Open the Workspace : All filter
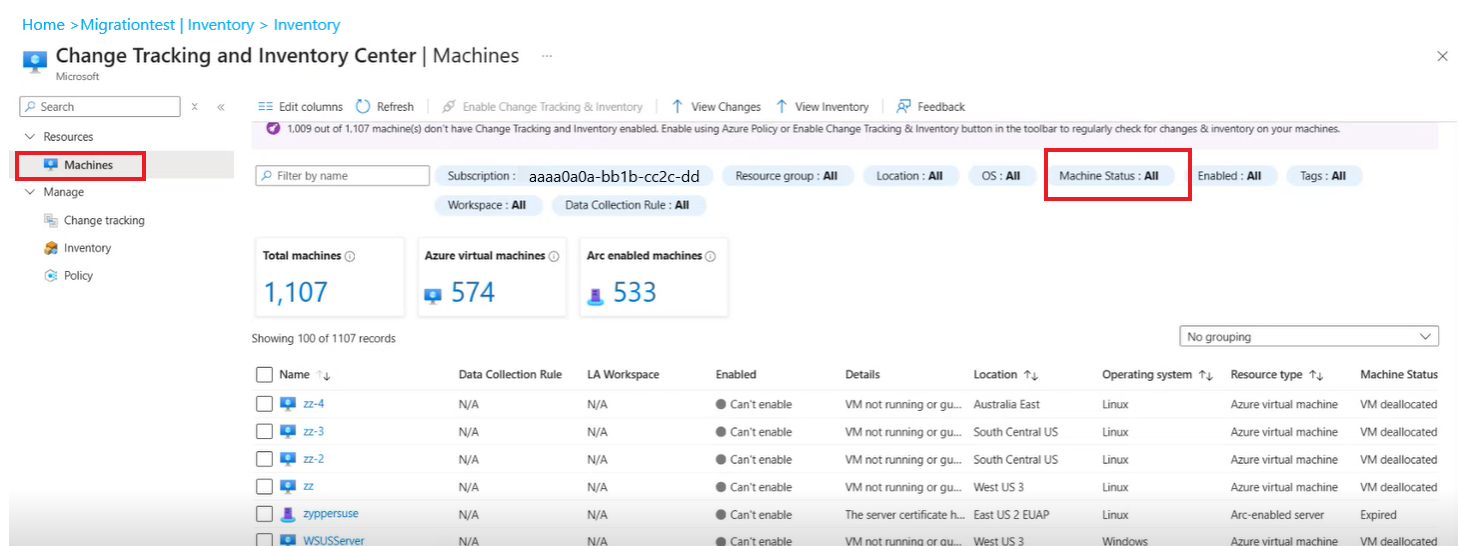This screenshot has height=546, width=1458. pos(489,205)
